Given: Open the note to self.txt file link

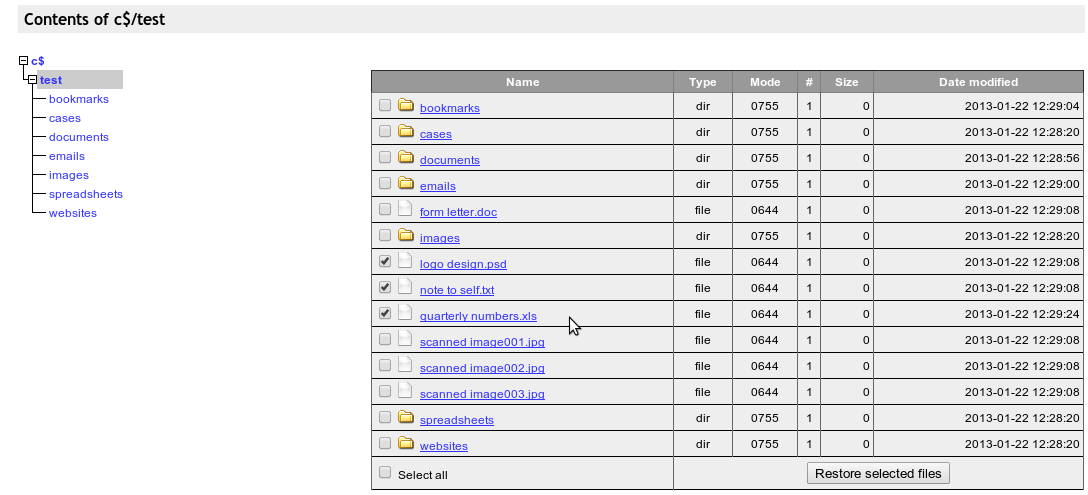Looking at the screenshot, I should (x=456, y=290).
